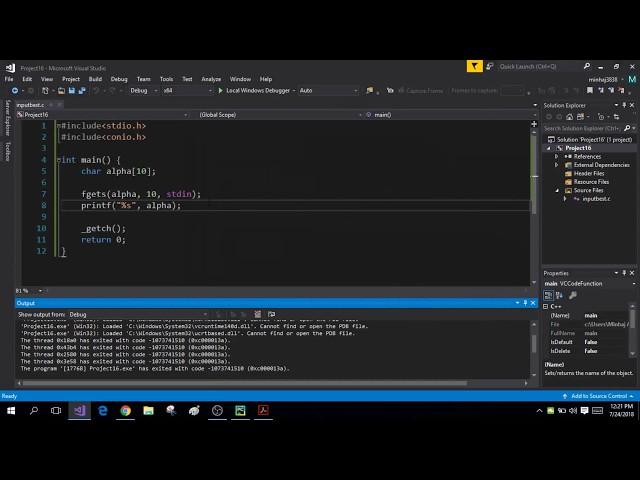Click Add to Source Control
The height and width of the screenshot is (480, 640).
click(x=598, y=396)
